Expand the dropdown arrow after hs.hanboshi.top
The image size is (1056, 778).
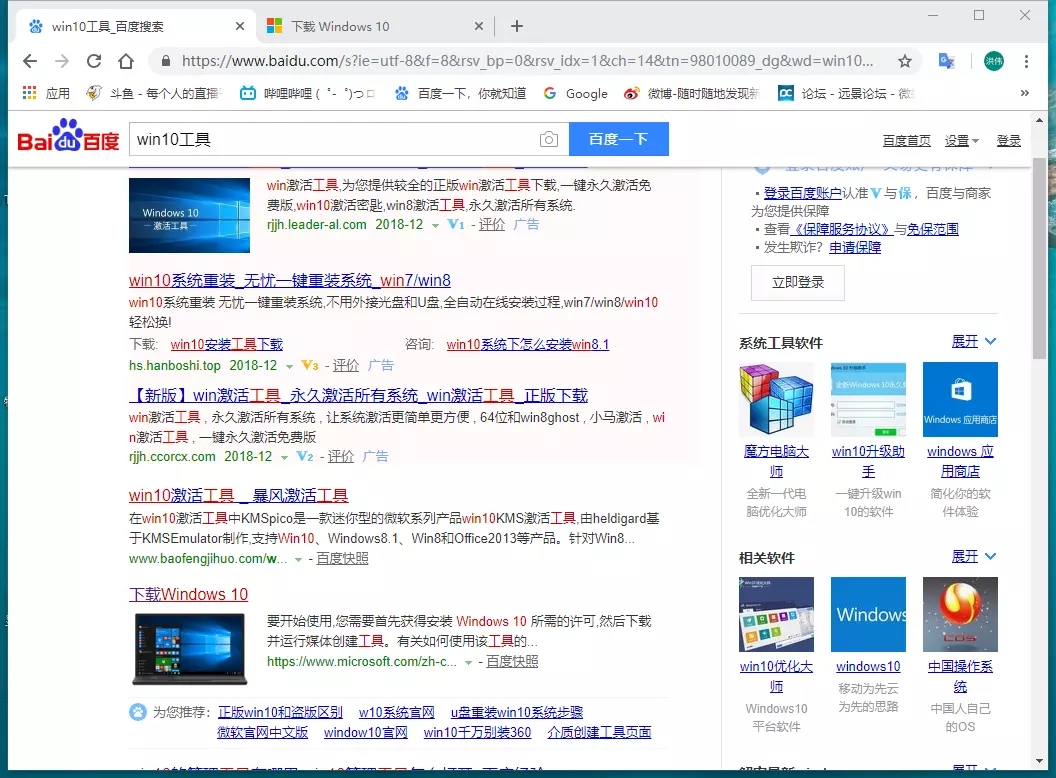(x=289, y=366)
